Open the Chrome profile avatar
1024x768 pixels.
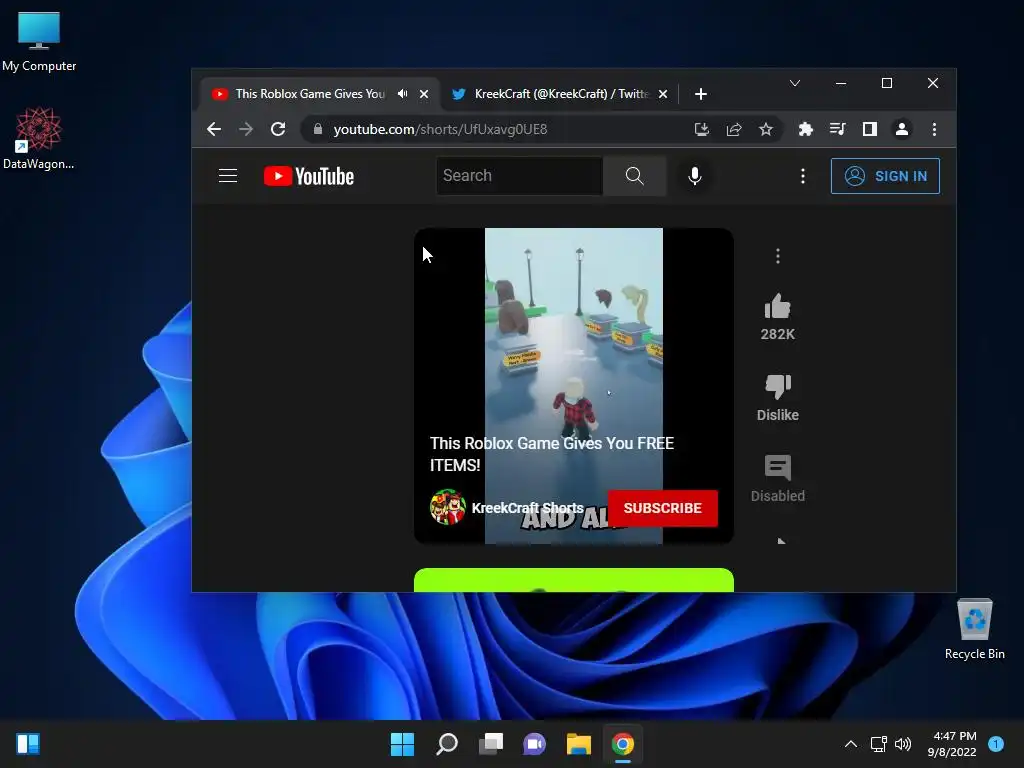click(902, 129)
